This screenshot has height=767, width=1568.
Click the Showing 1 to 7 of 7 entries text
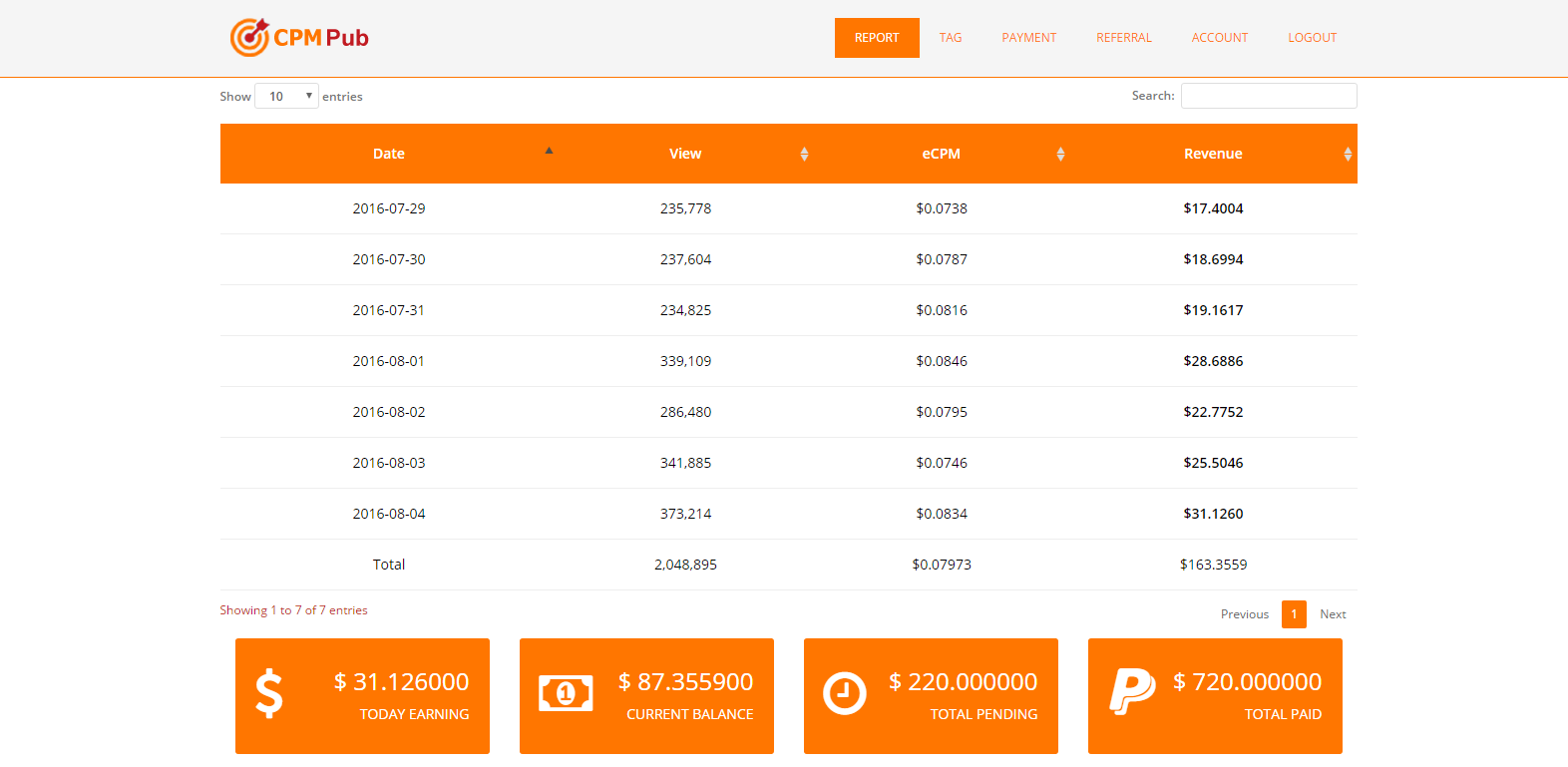[x=293, y=610]
